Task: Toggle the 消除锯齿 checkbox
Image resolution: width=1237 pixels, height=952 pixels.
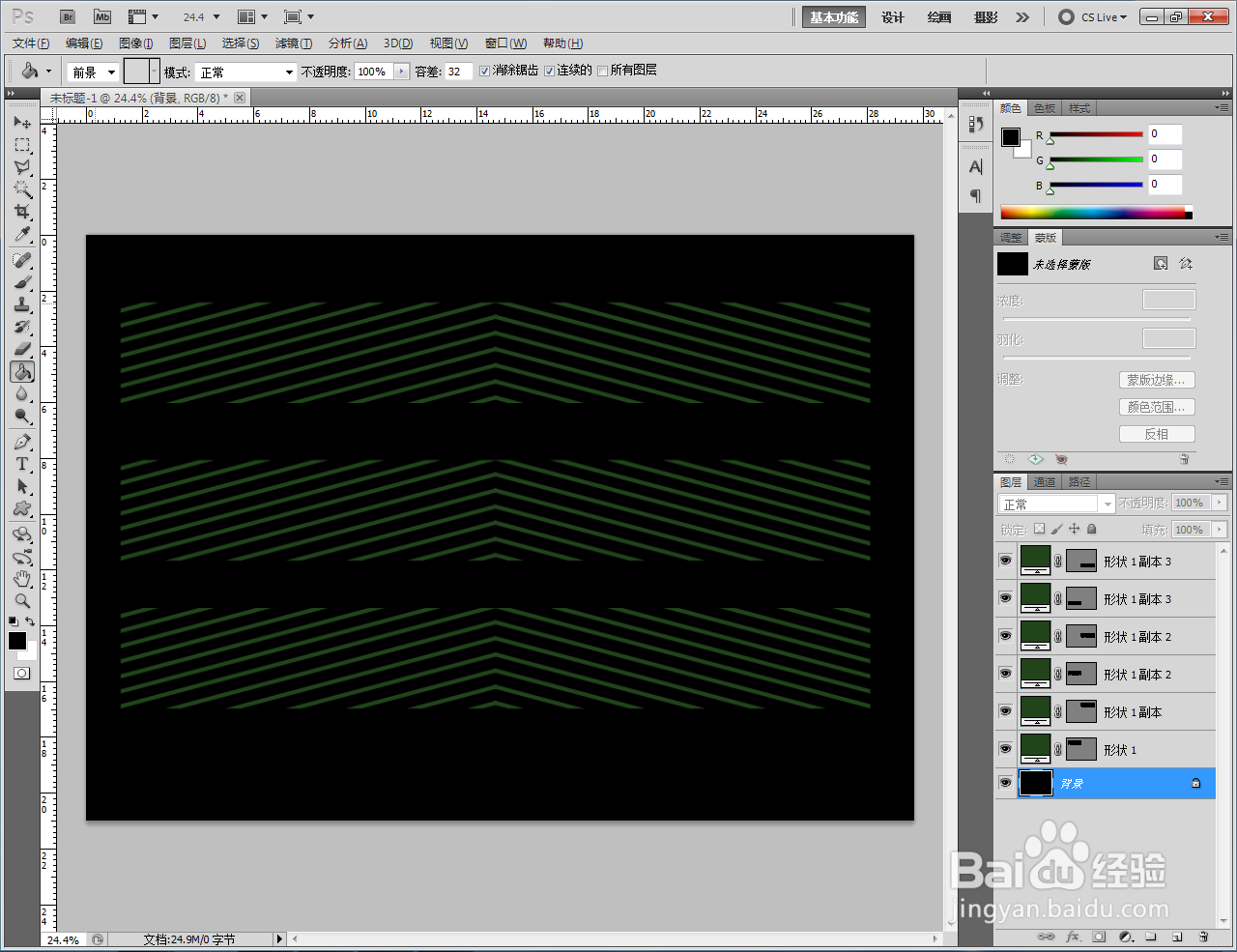Action: [x=485, y=71]
